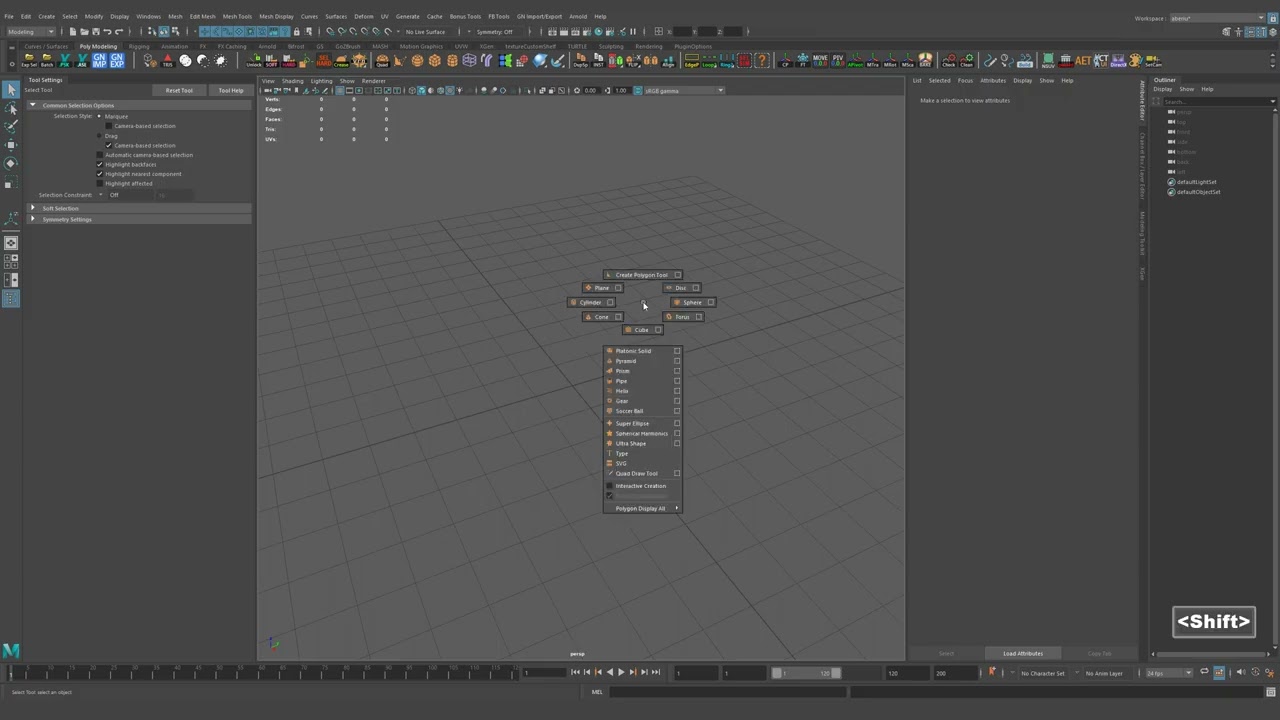1280x720 pixels.
Task: Click the question mark shelf icon
Action: (762, 61)
